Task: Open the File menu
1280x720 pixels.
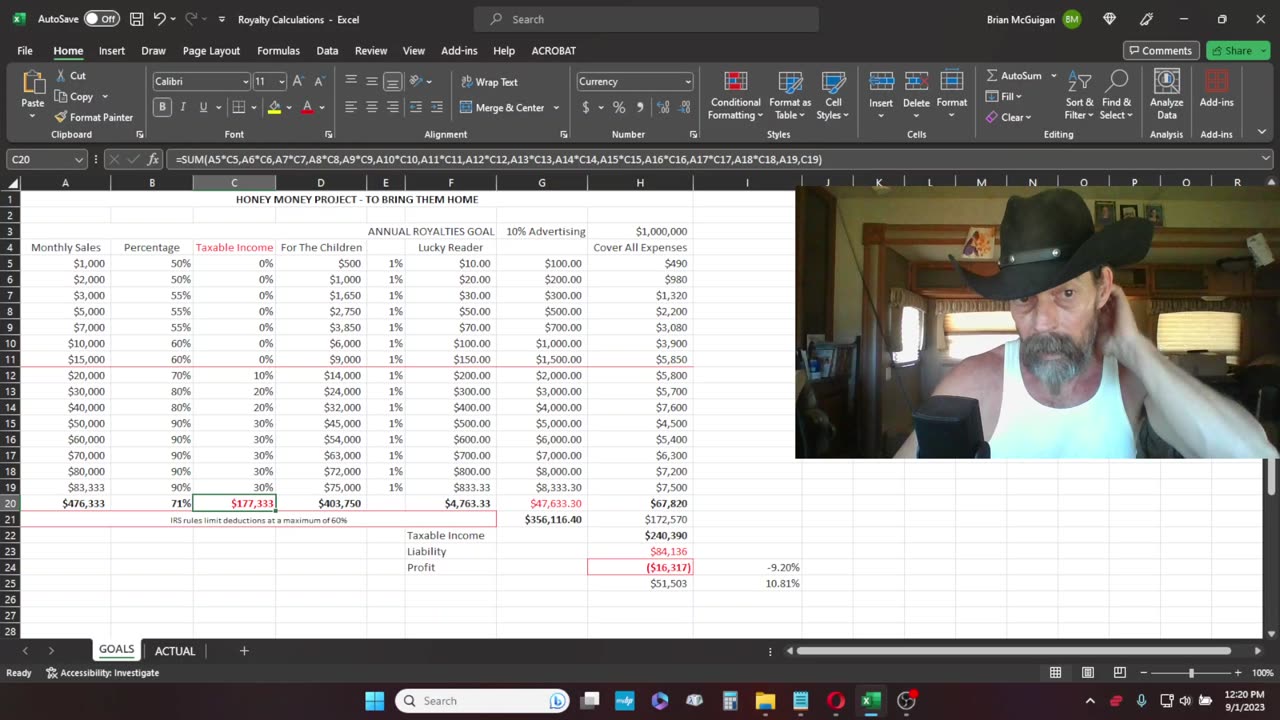Action: click(x=25, y=51)
